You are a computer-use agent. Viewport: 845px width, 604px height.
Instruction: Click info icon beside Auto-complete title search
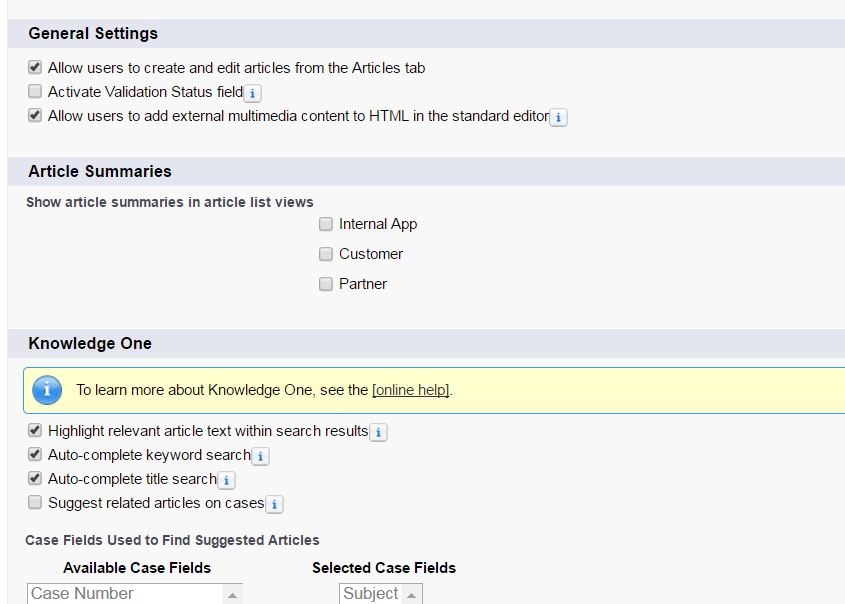(x=226, y=480)
